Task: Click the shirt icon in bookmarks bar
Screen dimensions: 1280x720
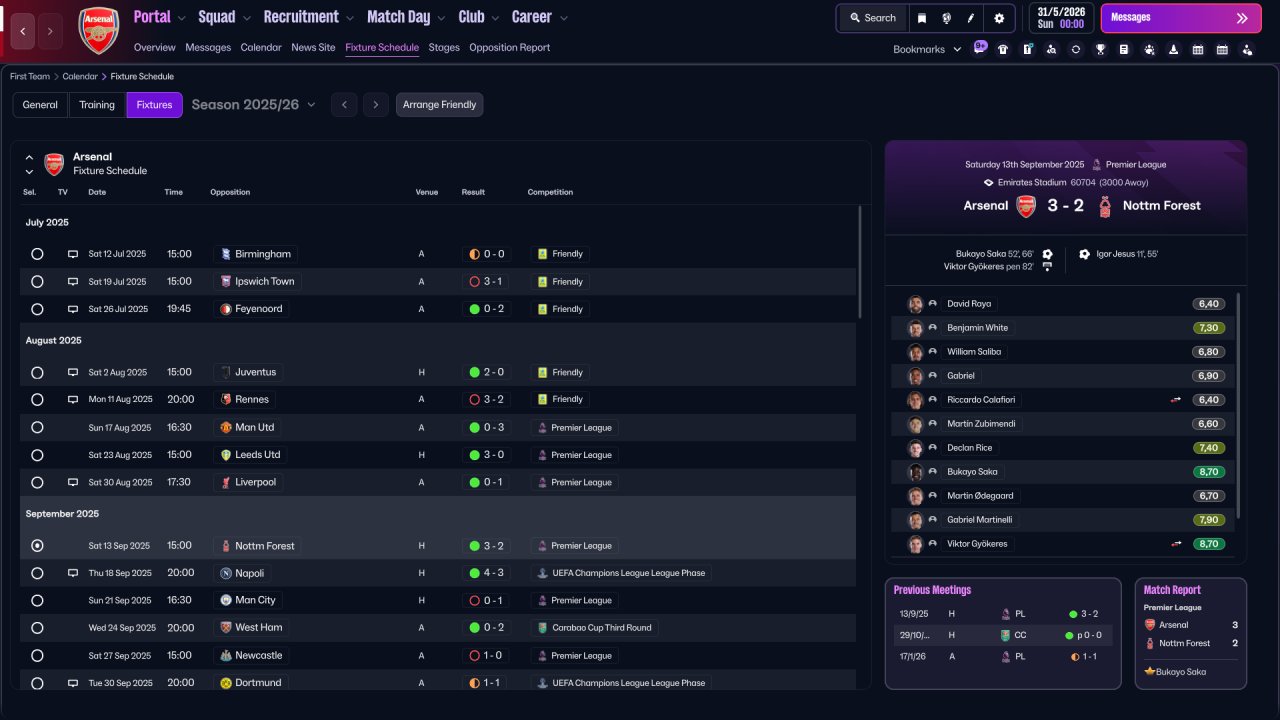Action: (1003, 49)
